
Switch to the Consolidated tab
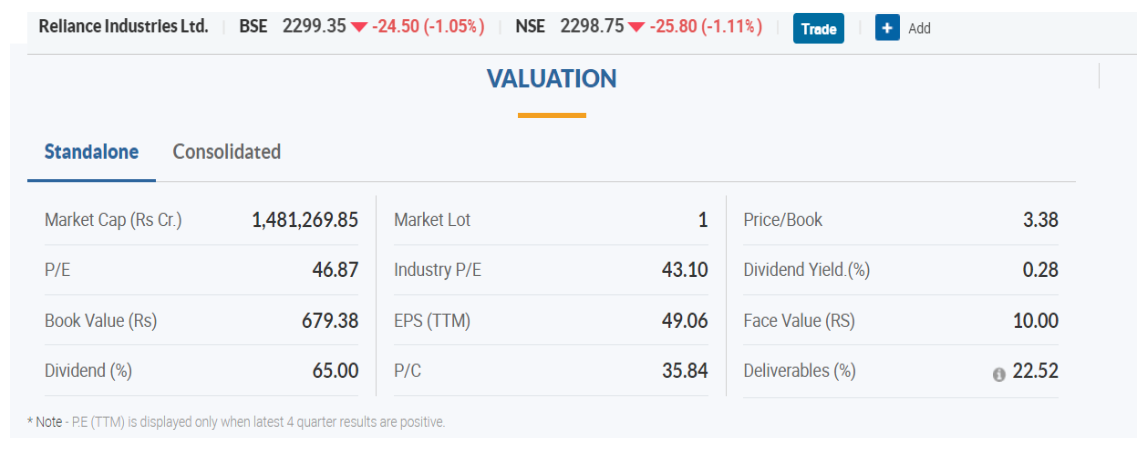tap(226, 152)
